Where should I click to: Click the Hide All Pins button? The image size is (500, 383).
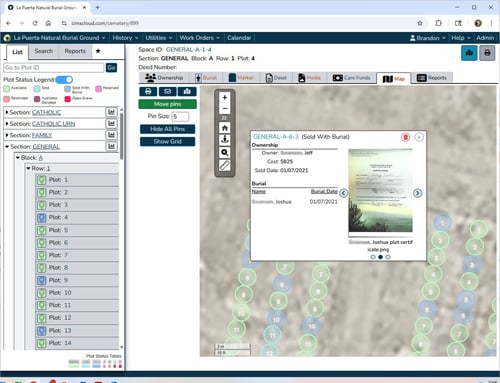pos(167,129)
